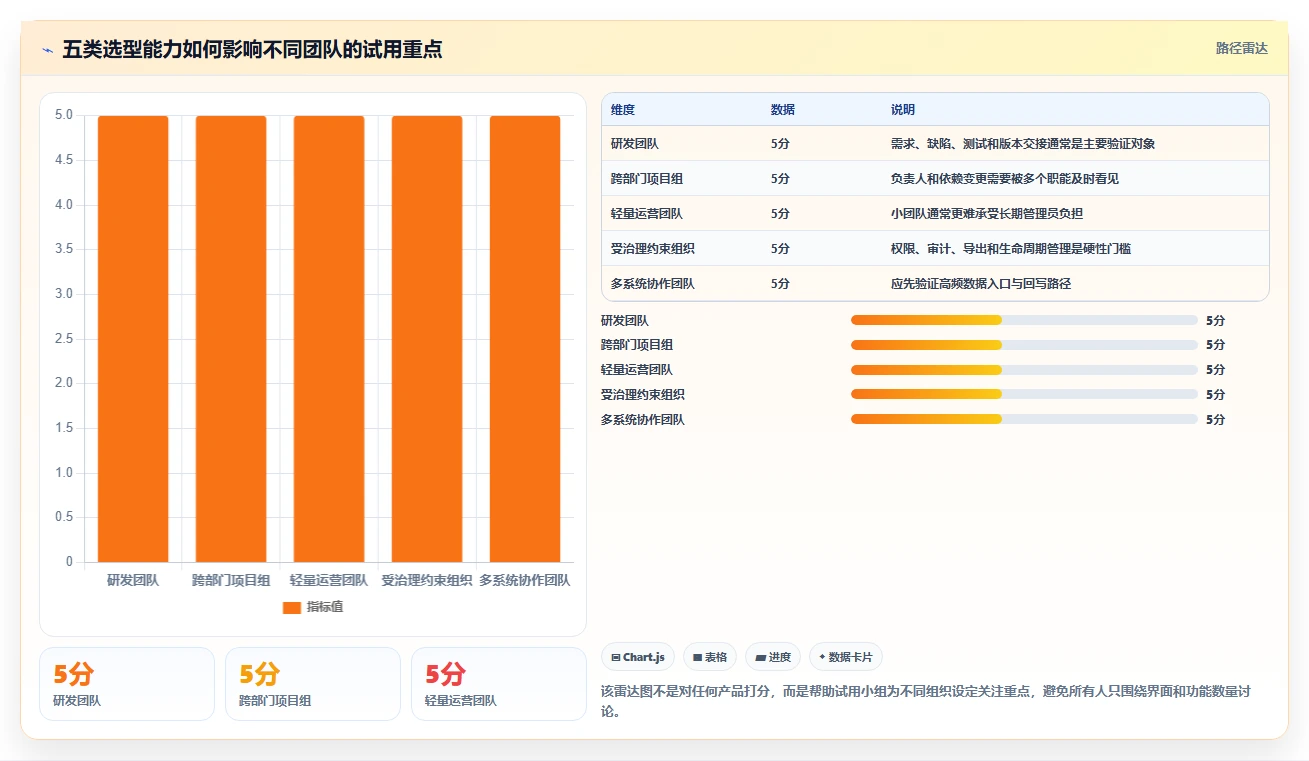
Task: Click the lightning icon beside the title
Action: 47,49
